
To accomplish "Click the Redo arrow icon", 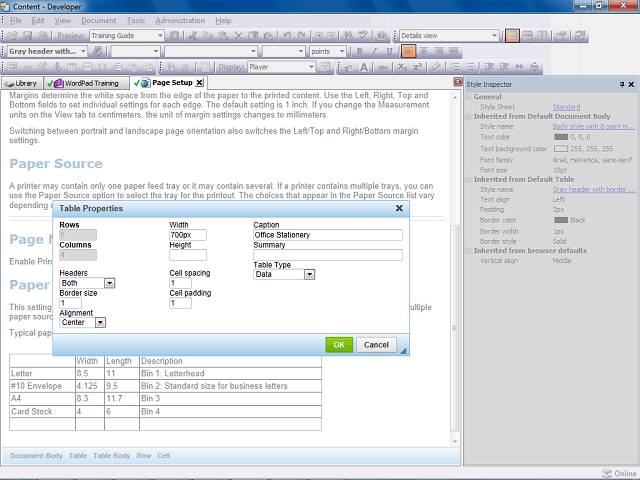I will [302, 36].
